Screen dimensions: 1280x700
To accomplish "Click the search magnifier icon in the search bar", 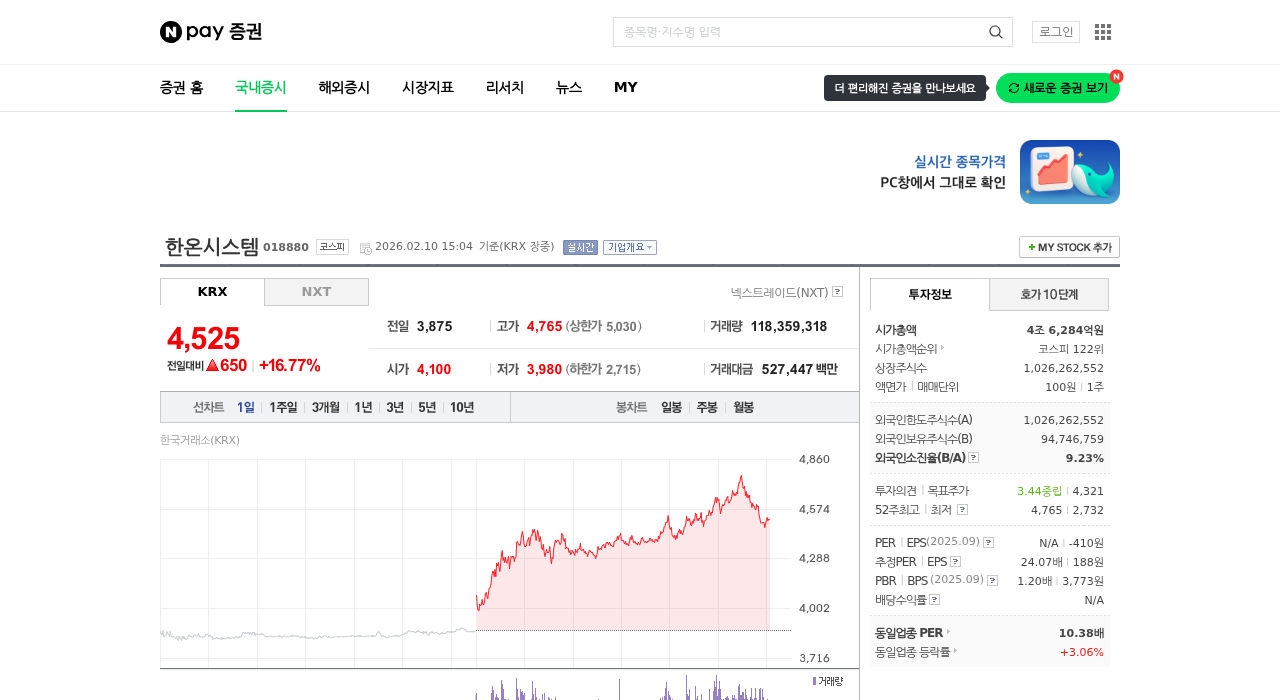I will (994, 31).
